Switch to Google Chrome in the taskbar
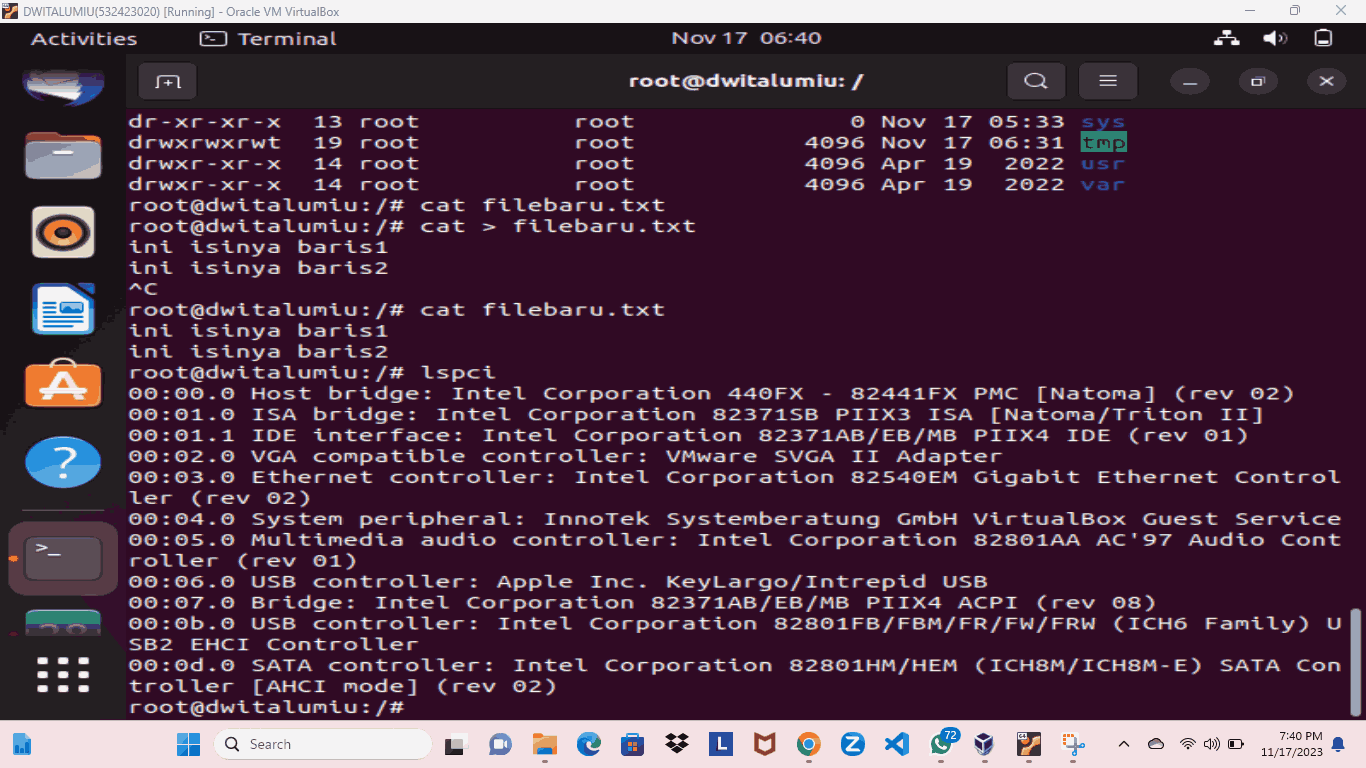1366x768 pixels. (809, 744)
